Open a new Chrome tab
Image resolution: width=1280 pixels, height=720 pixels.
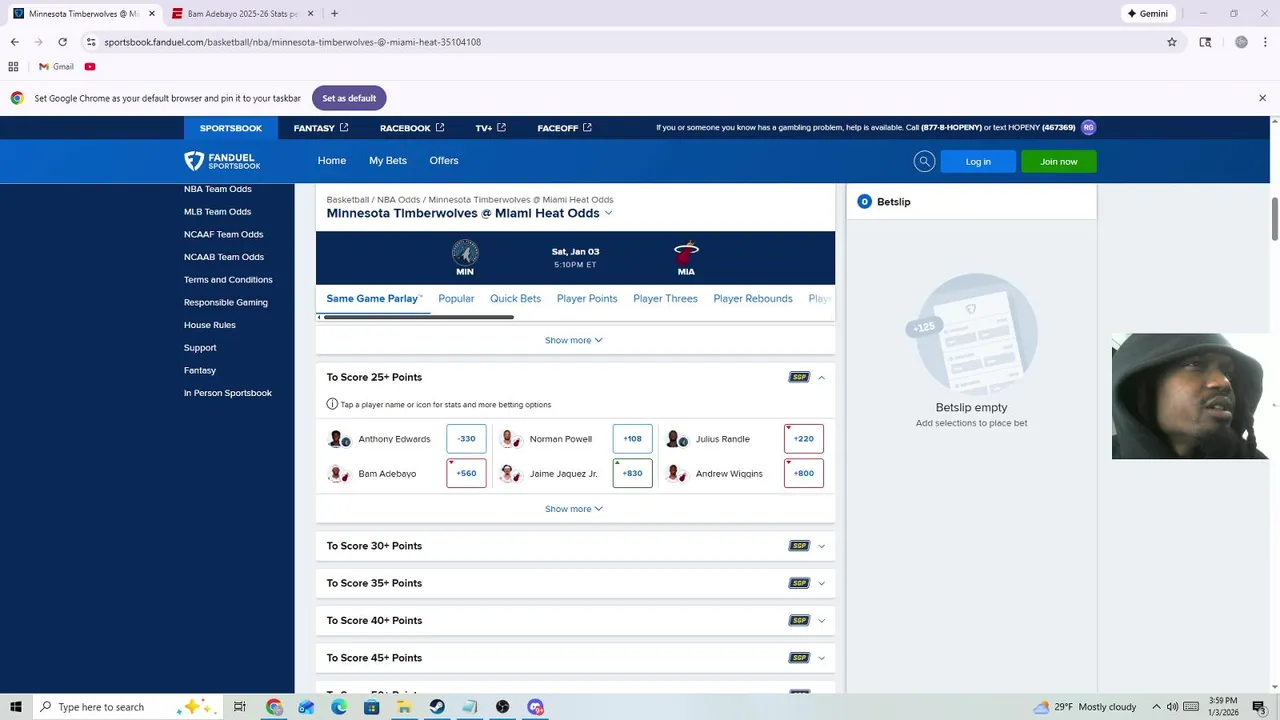pyautogui.click(x=334, y=14)
